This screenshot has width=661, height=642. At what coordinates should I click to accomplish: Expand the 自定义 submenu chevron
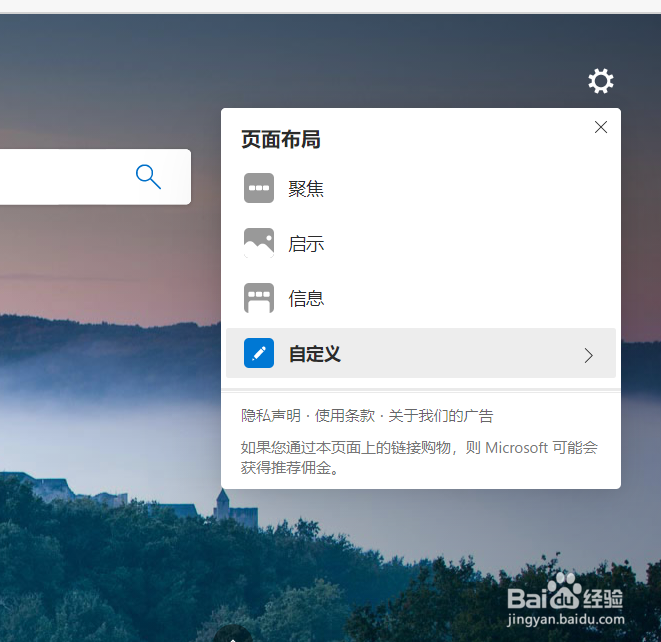pyautogui.click(x=588, y=355)
